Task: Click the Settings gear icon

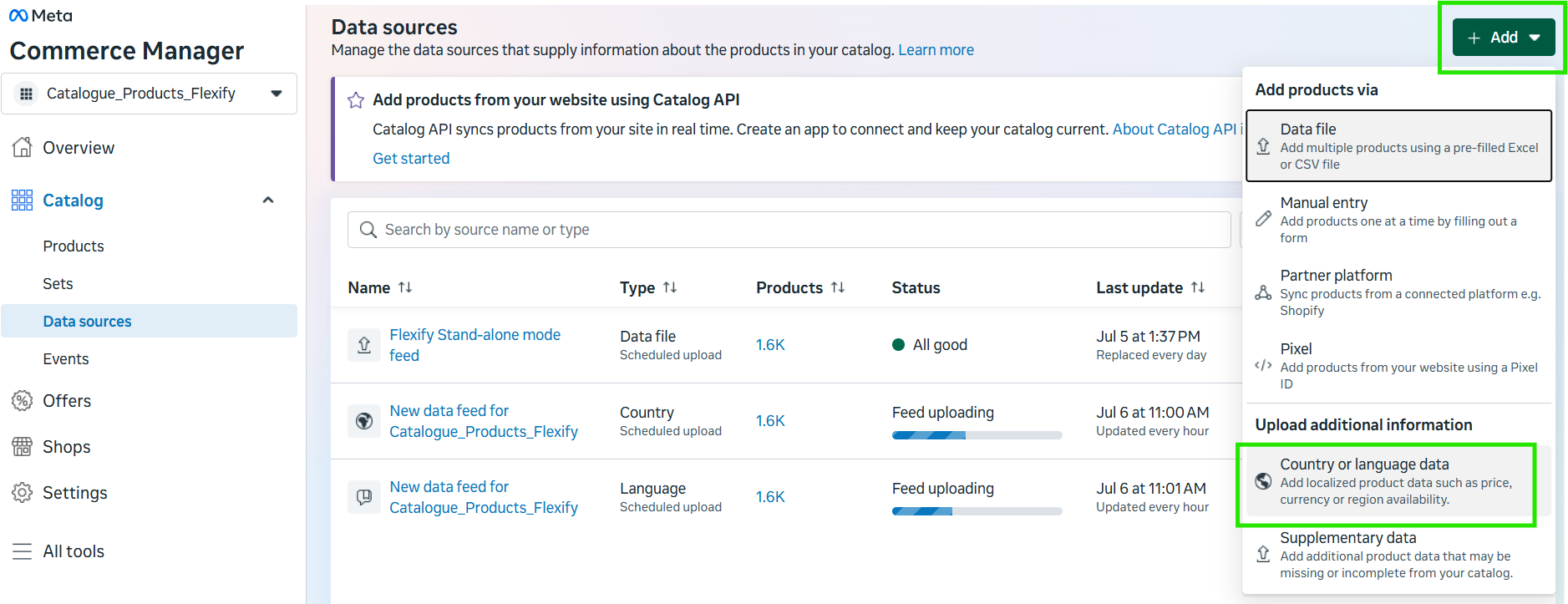Action: (22, 492)
